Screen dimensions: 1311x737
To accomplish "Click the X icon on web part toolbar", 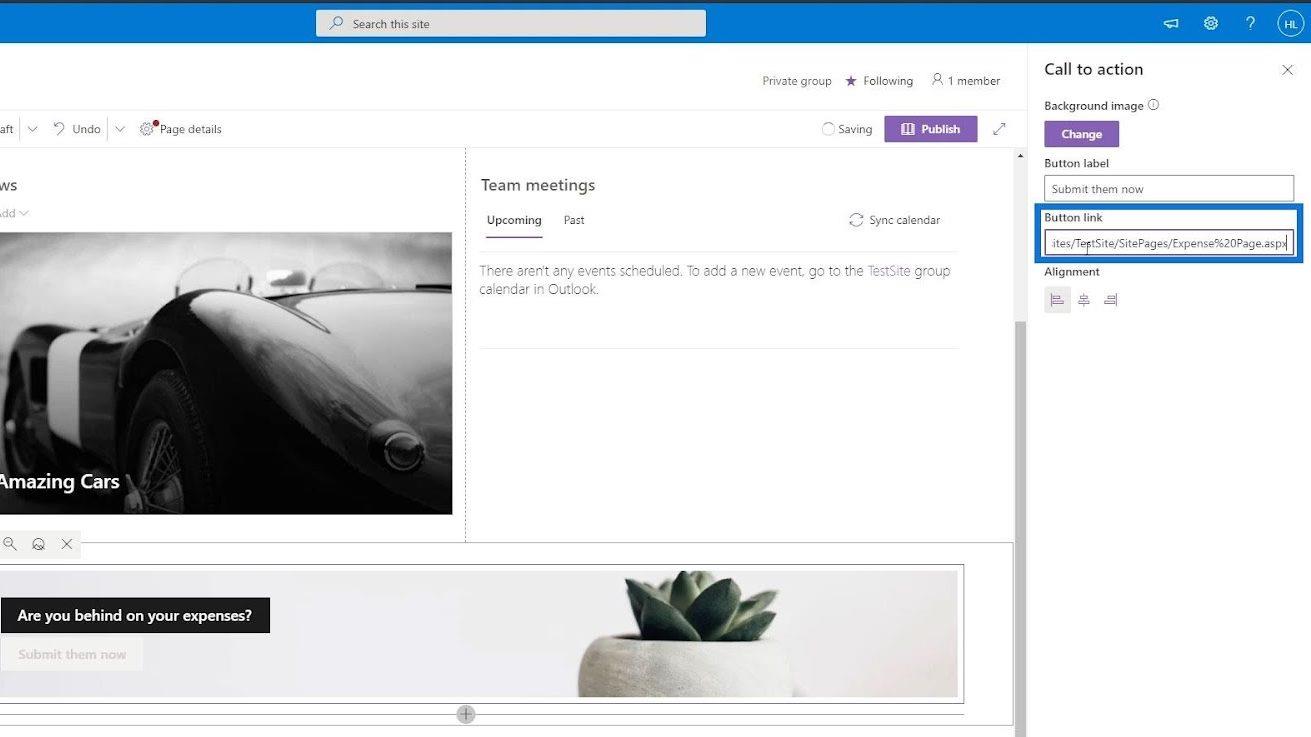I will (x=66, y=544).
